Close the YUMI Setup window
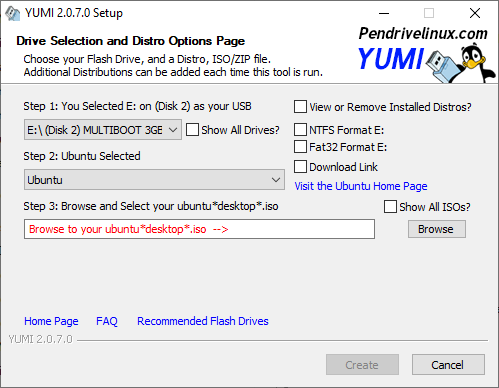Image resolution: width=499 pixels, height=388 pixels. coord(475,13)
